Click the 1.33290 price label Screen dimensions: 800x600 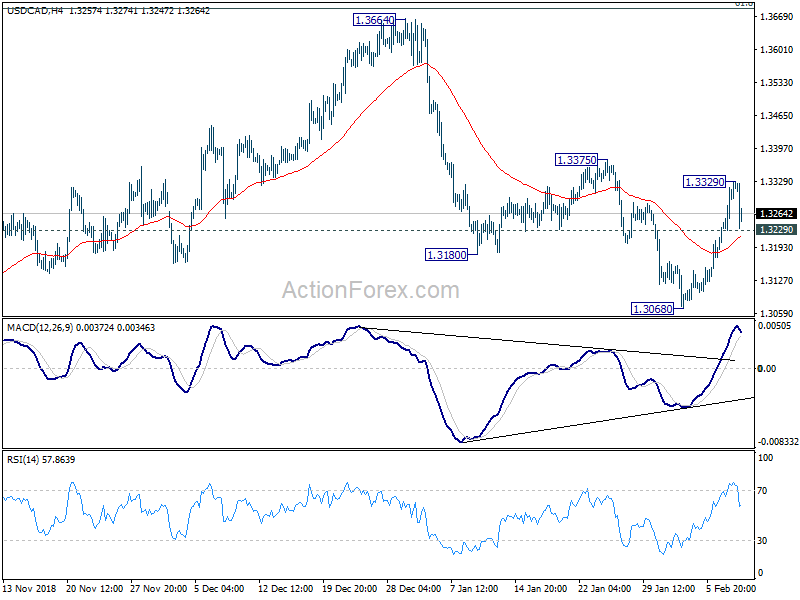[x=705, y=182]
